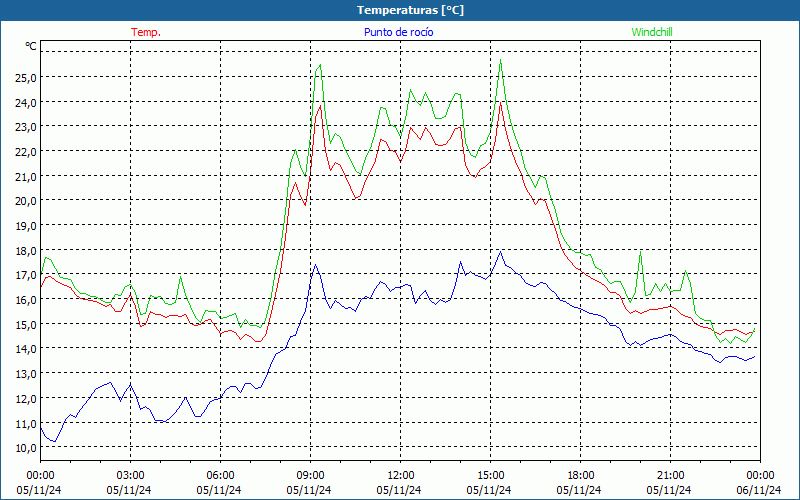Screen dimensions: 800x500
Task: Click the 17,0 y-axis value
Action: pyautogui.click(x=26, y=274)
